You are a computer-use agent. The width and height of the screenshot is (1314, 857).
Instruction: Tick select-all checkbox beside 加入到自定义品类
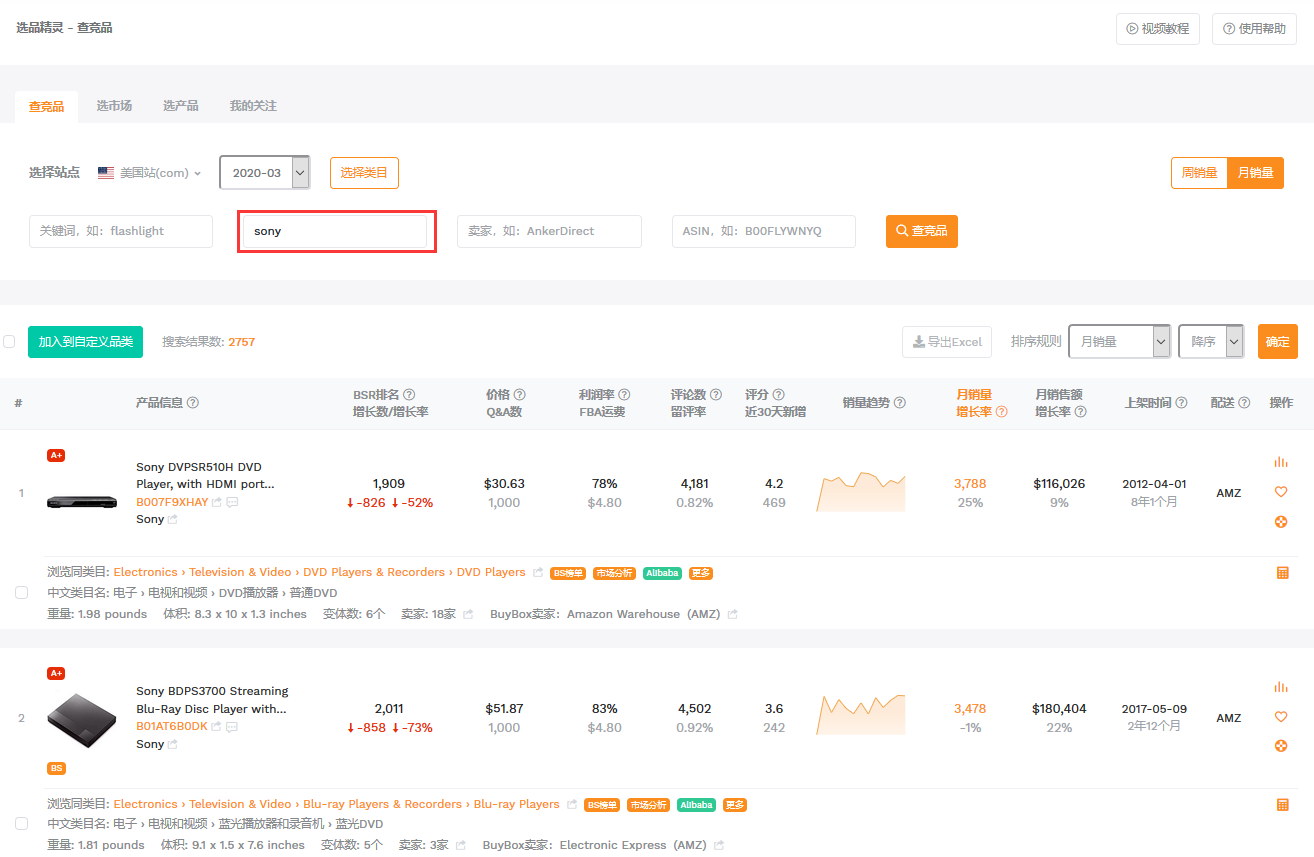9,341
